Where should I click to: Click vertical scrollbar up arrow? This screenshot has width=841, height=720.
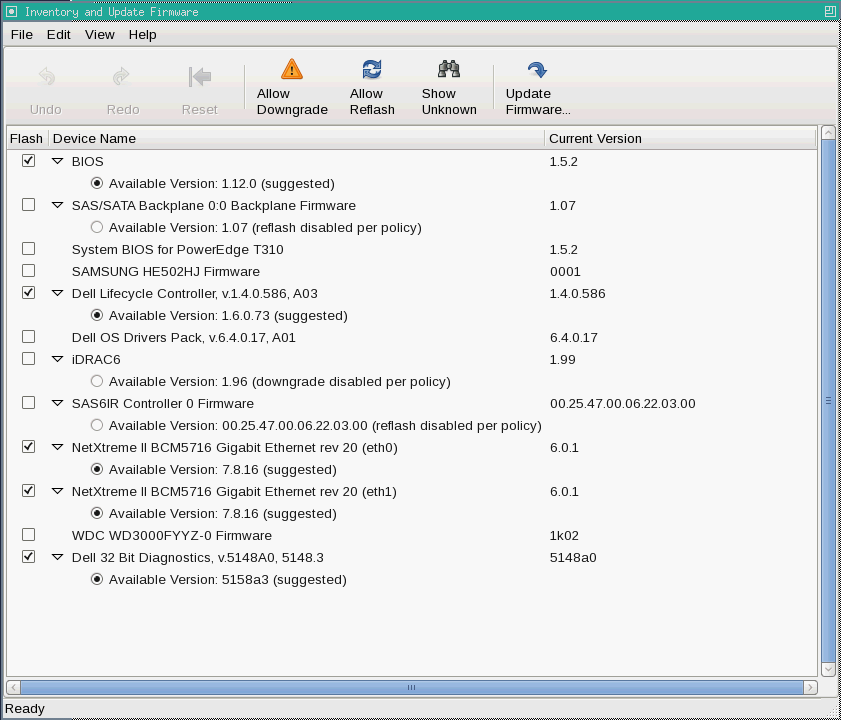[828, 133]
